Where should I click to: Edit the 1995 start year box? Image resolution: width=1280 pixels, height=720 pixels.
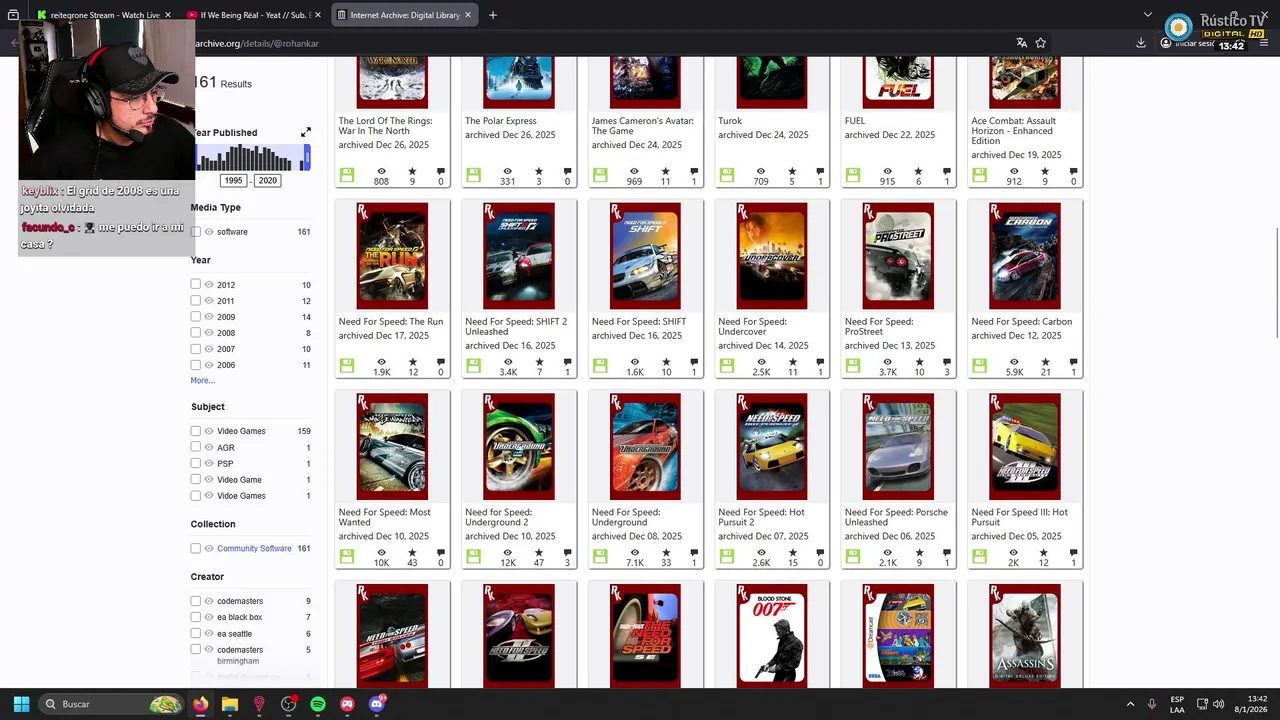coord(234,181)
